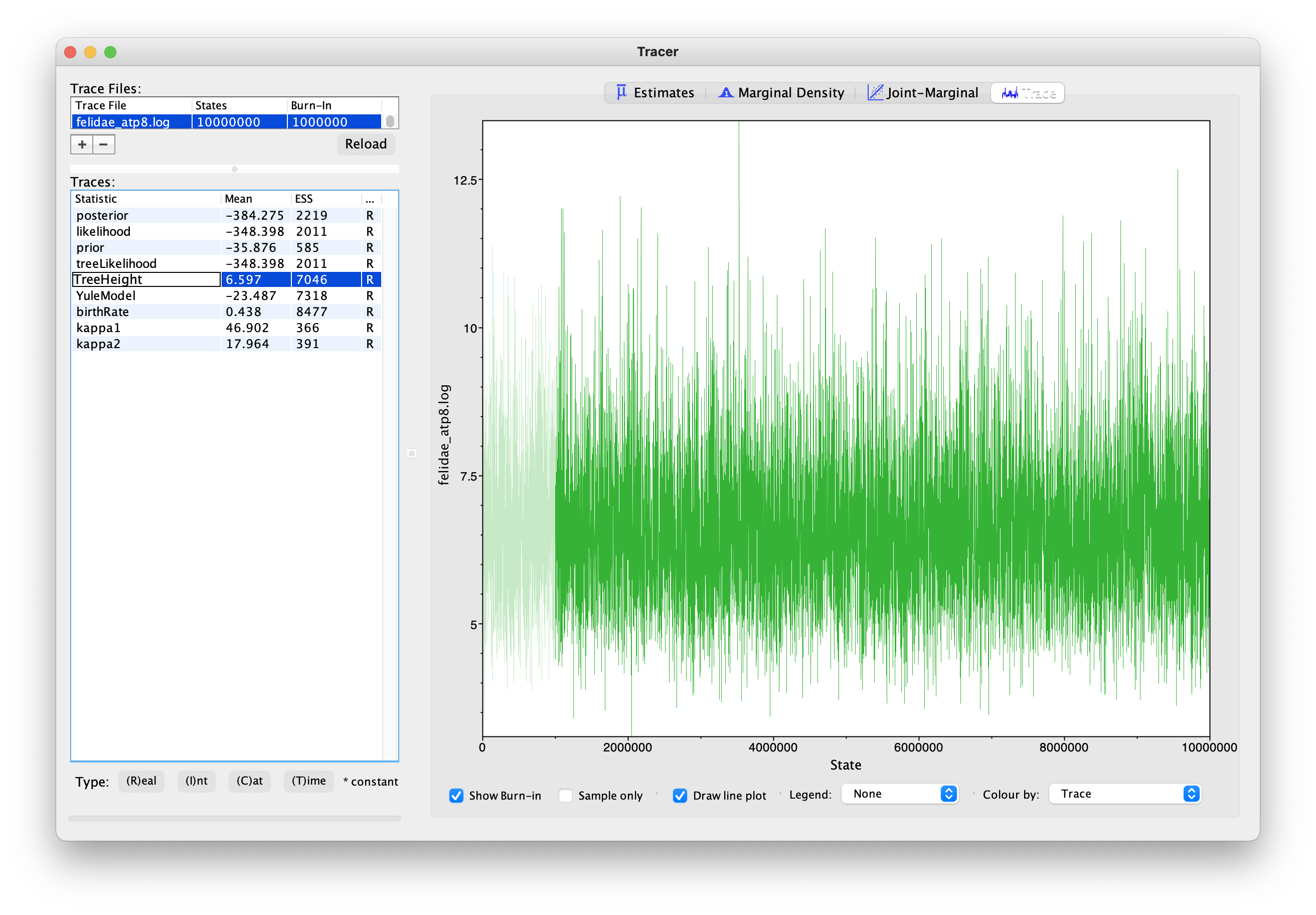The height and width of the screenshot is (915, 1316).
Task: Click the Estimates tab icon
Action: (621, 92)
